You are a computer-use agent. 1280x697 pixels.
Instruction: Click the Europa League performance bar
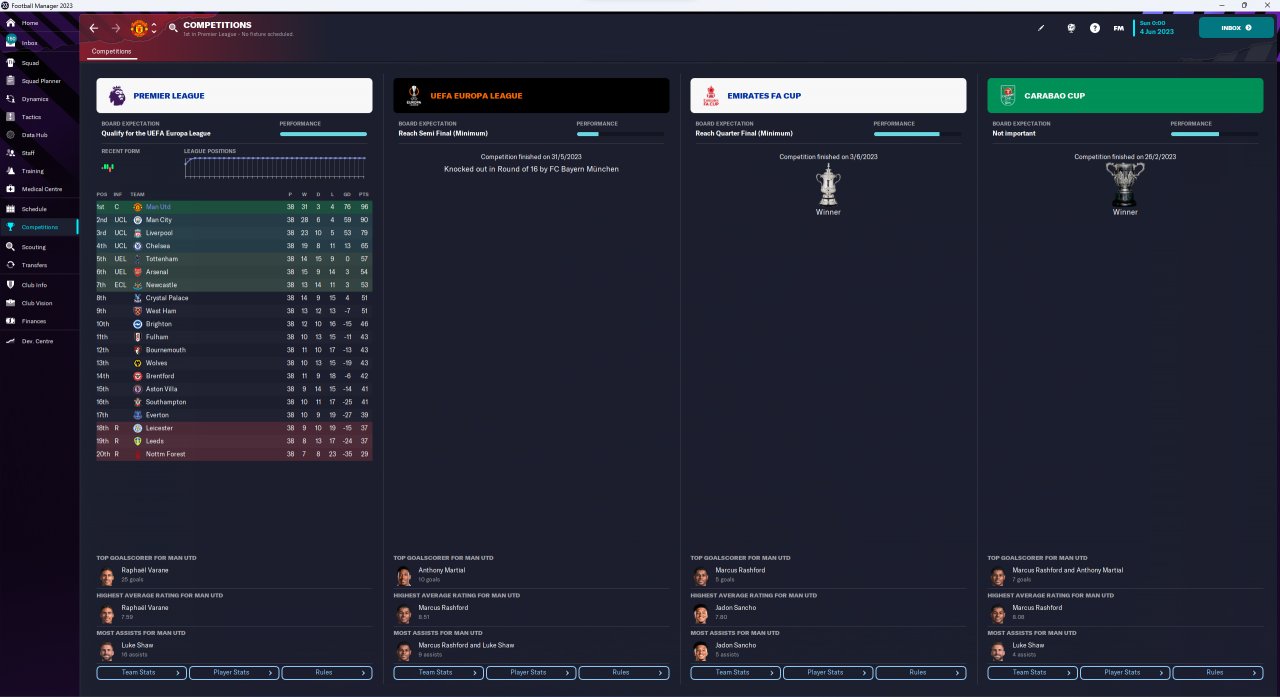pos(620,133)
